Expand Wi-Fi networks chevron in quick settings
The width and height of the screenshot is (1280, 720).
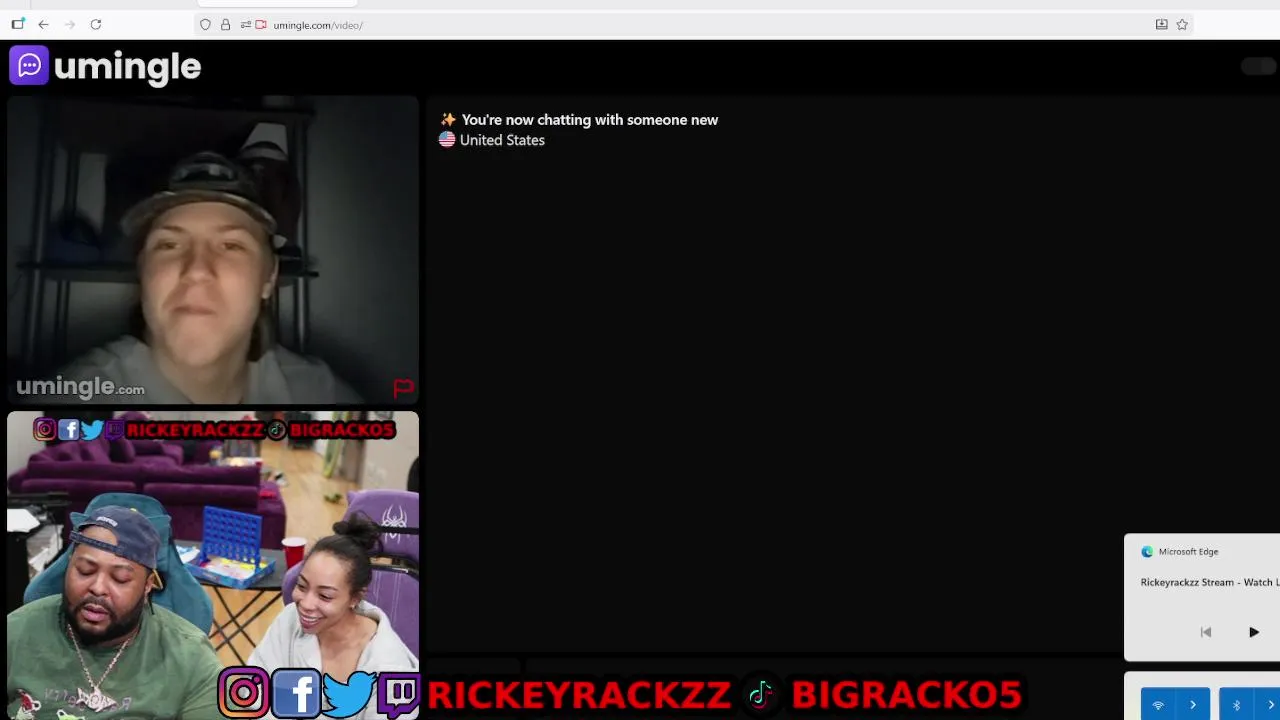click(1193, 705)
